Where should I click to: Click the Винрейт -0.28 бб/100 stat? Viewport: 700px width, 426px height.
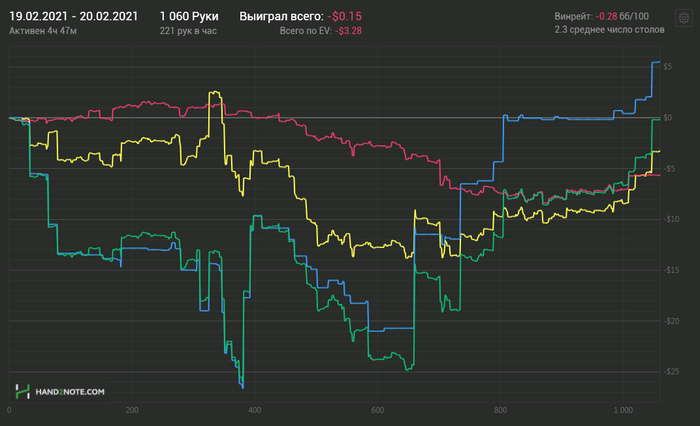tap(601, 17)
